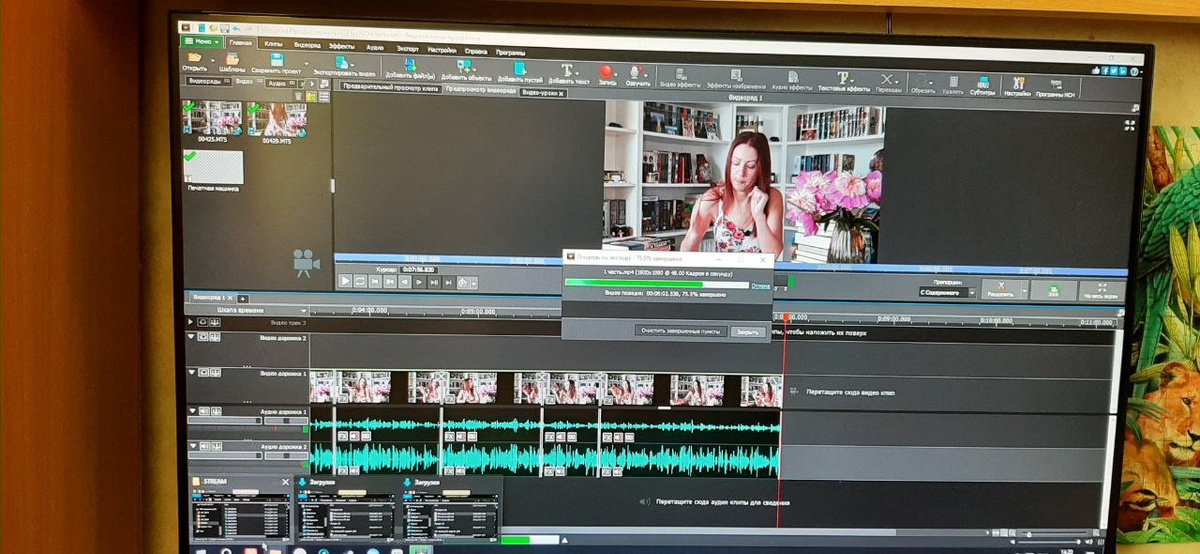
Task: Select the Печатная машинка clip thumbnail
Action: (213, 167)
